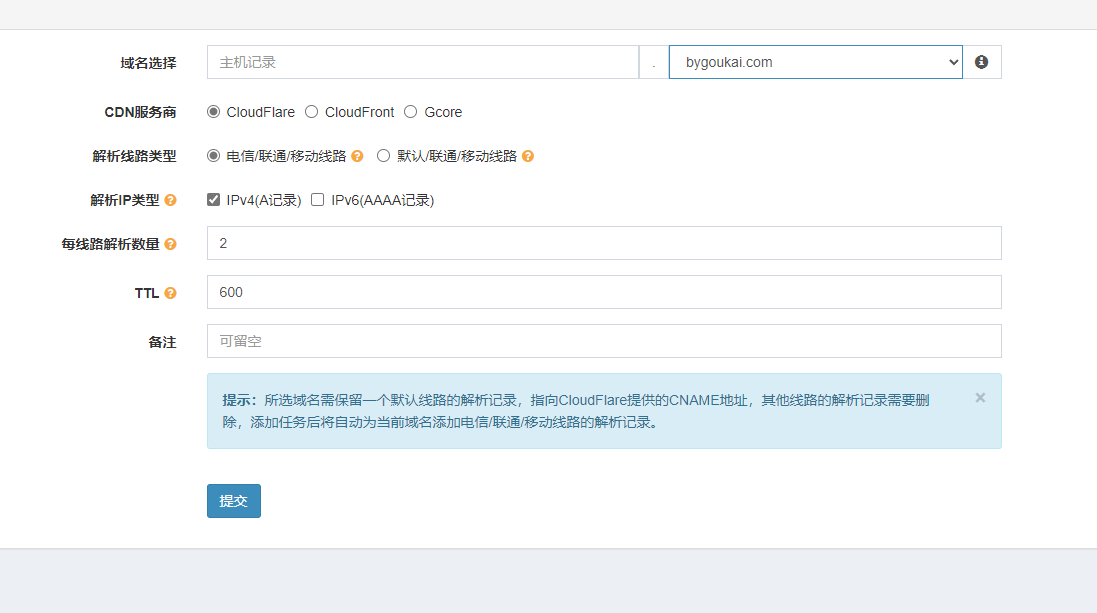
Task: Uncheck the IPv4(A记录) checkbox
Action: [213, 200]
